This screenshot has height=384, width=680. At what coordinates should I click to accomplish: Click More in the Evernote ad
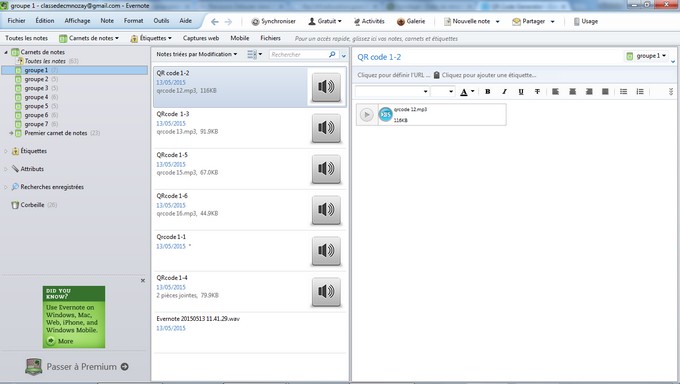(x=60, y=341)
